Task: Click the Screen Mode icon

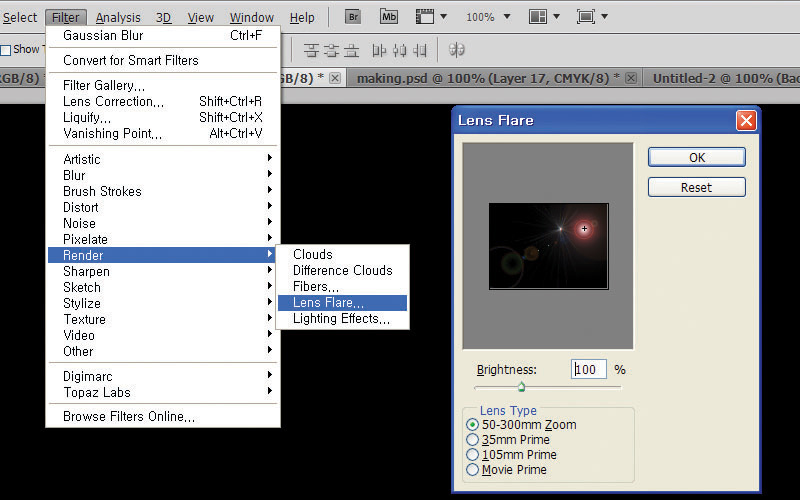Action: 586,17
